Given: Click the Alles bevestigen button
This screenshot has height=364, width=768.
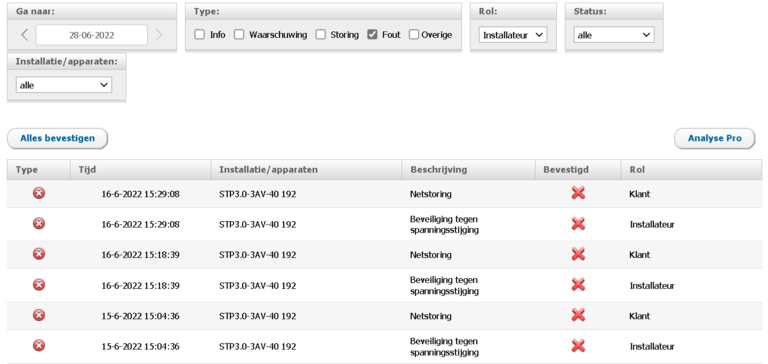Looking at the screenshot, I should (x=57, y=139).
